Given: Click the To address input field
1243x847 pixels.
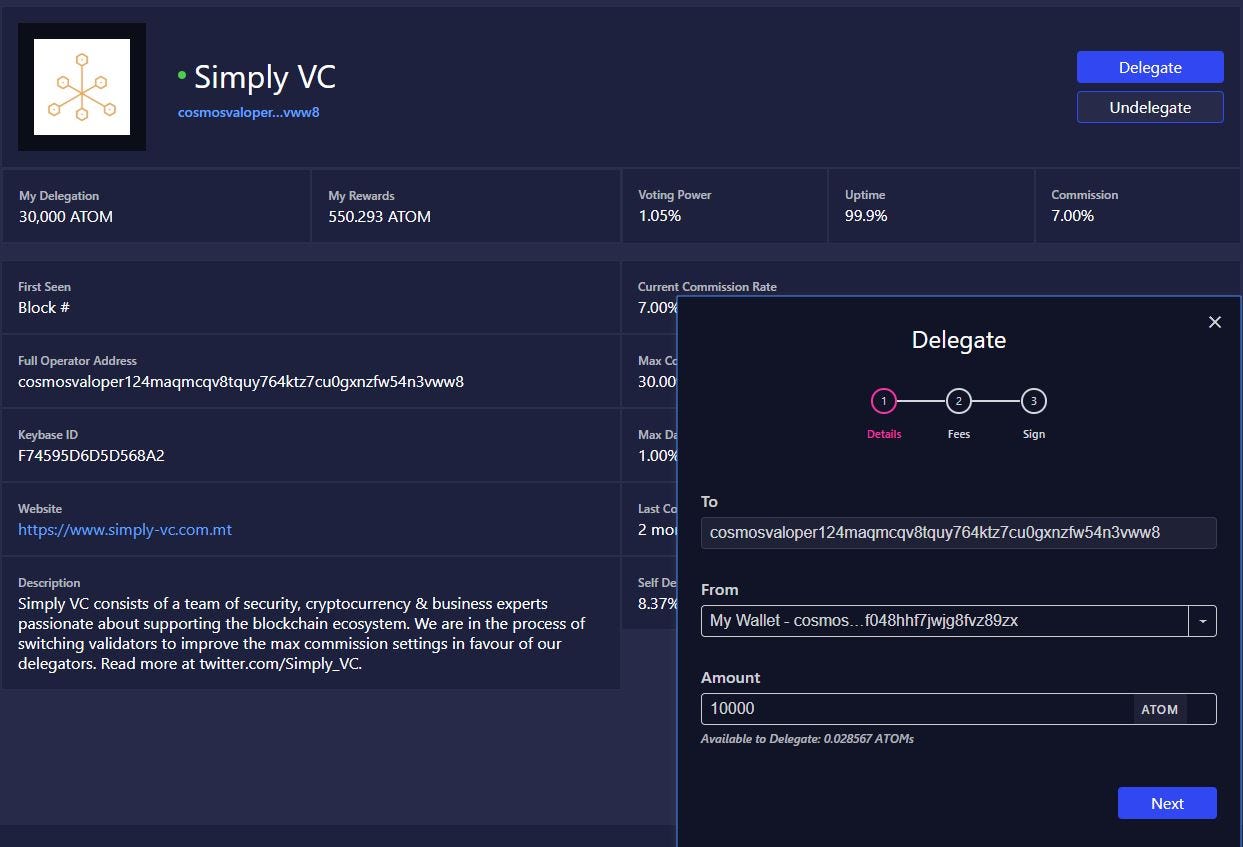Looking at the screenshot, I should click(x=958, y=532).
